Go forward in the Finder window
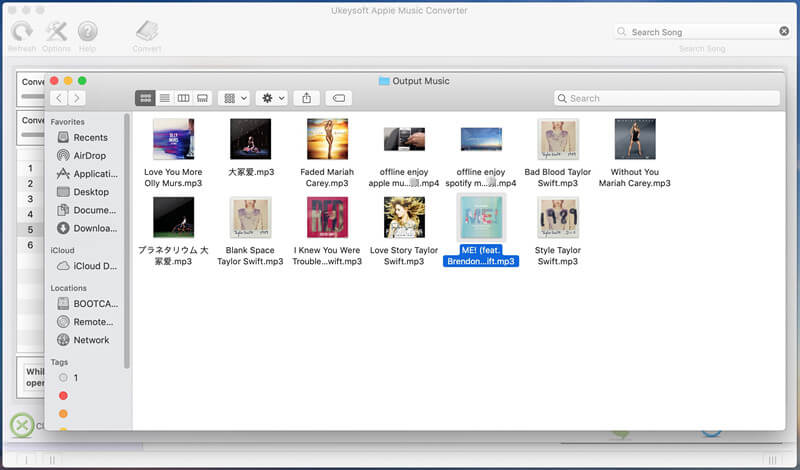Screen dimensions: 800x470 coord(77,98)
